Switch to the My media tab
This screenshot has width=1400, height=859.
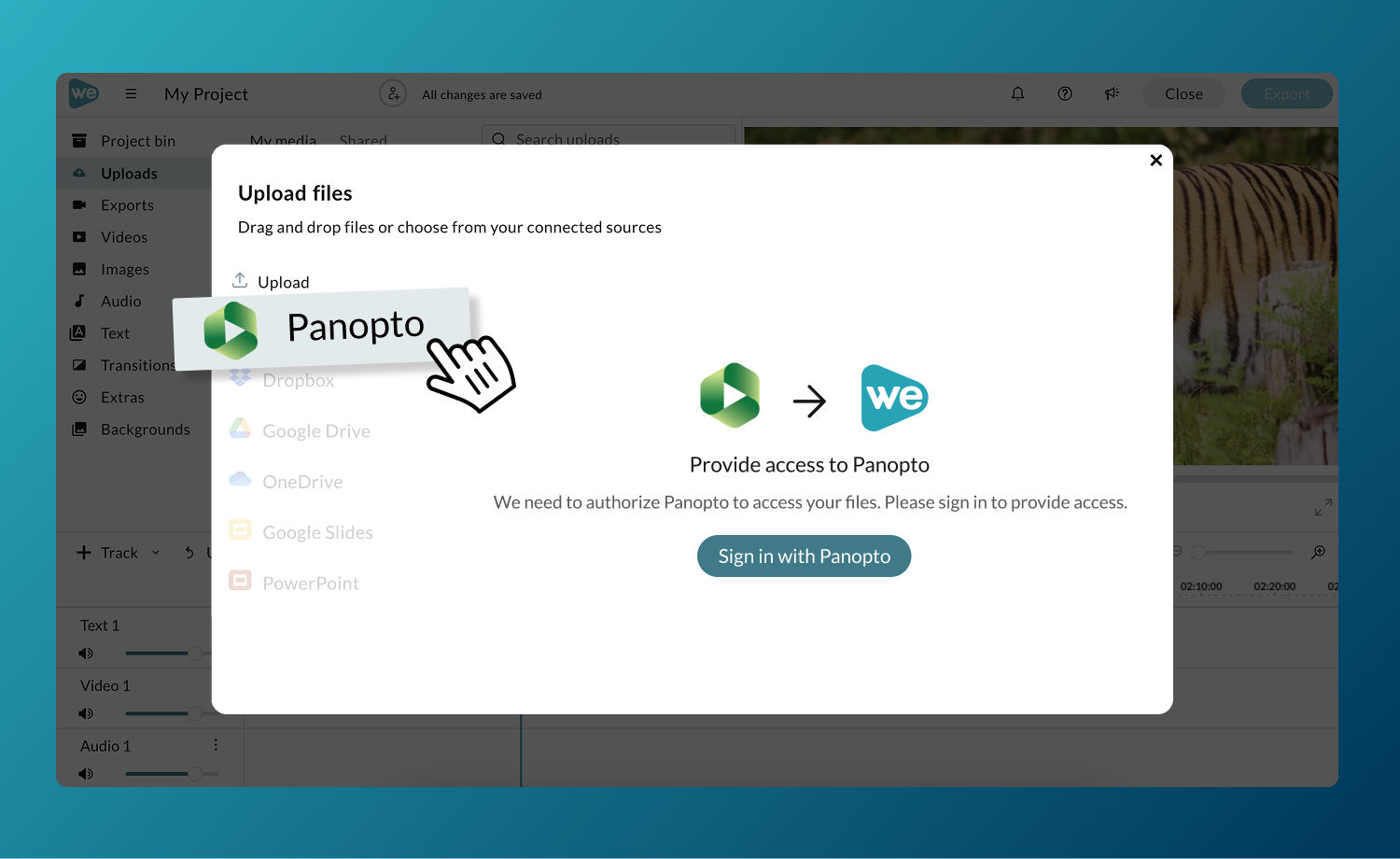[283, 139]
